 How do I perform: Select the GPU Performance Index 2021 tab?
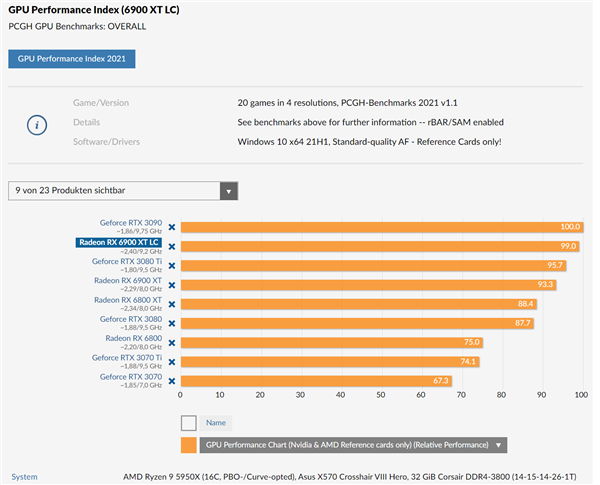[x=71, y=59]
